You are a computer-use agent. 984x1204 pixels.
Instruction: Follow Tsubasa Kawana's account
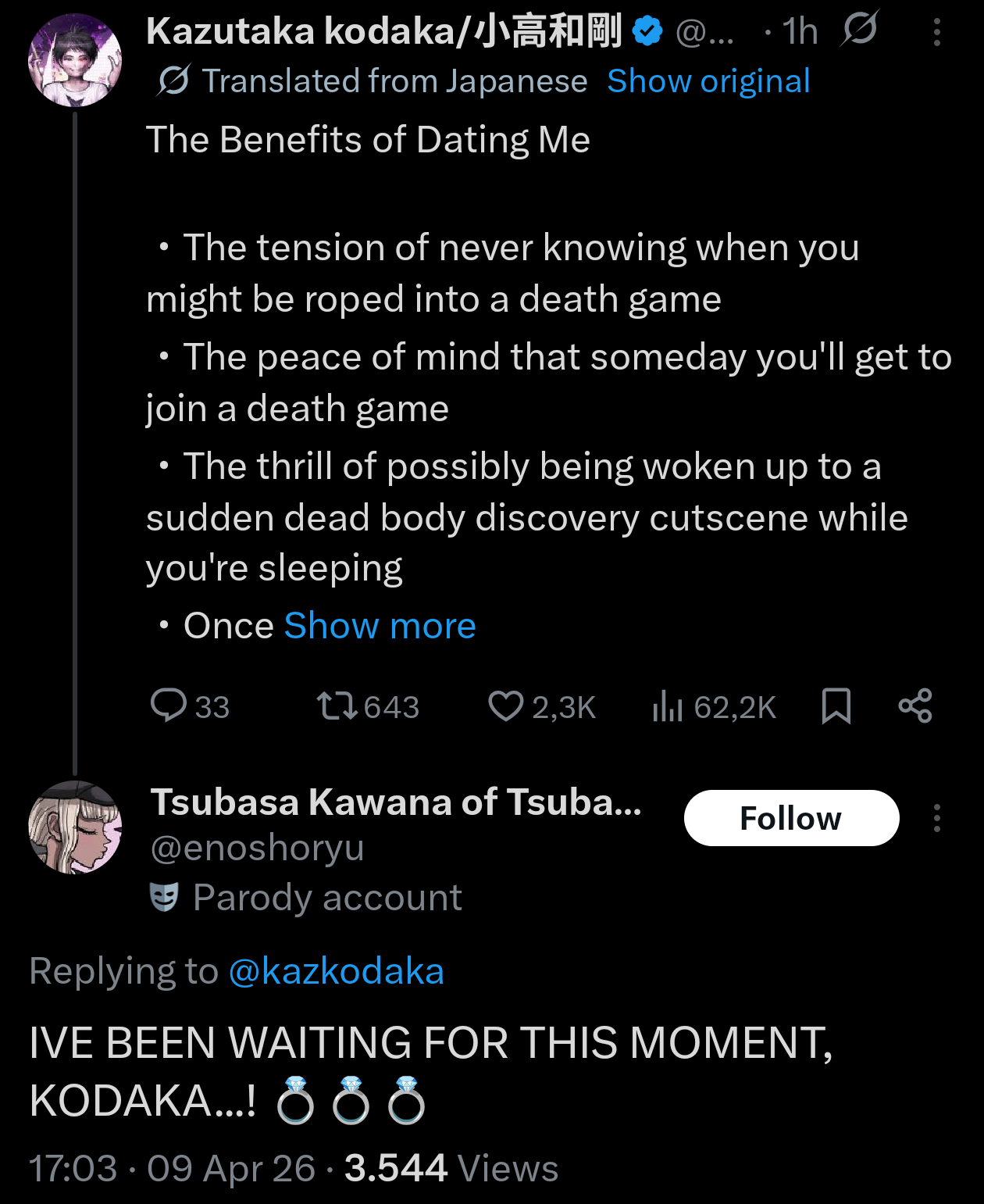pos(790,818)
